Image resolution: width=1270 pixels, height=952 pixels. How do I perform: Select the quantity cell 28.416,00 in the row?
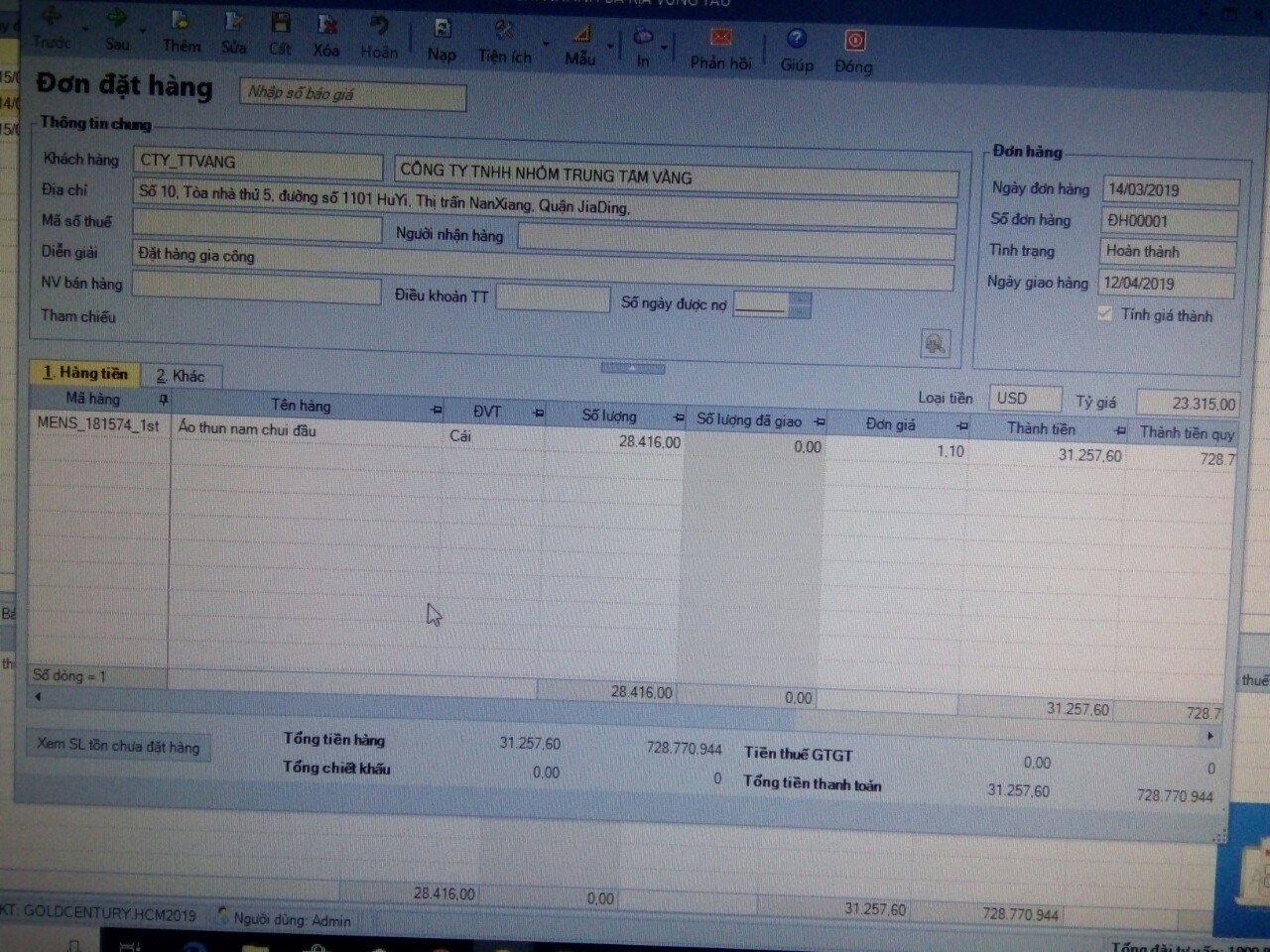coord(615,442)
